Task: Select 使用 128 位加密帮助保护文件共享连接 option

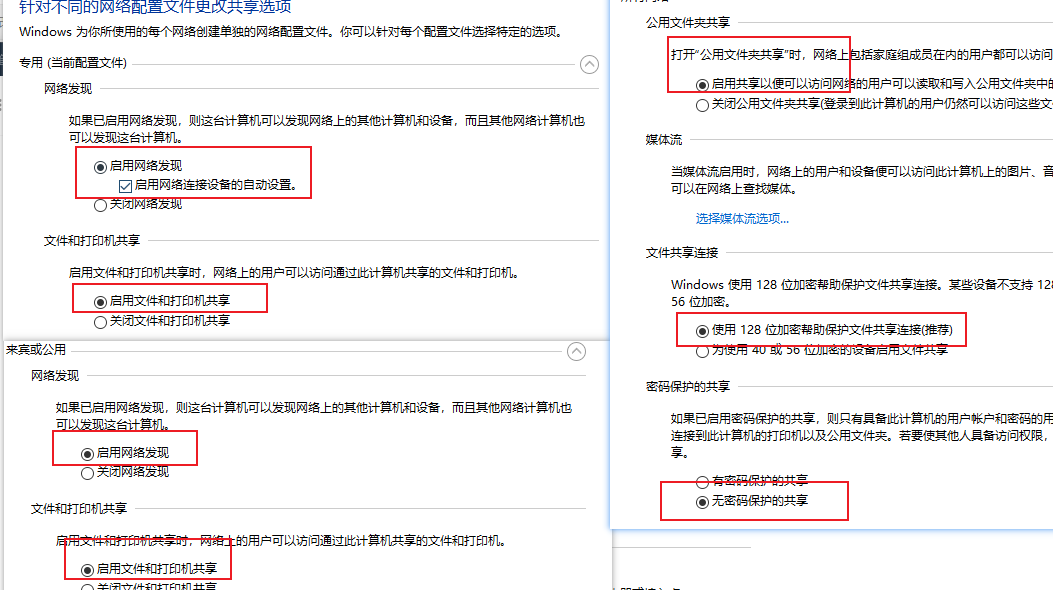Action: pos(702,331)
